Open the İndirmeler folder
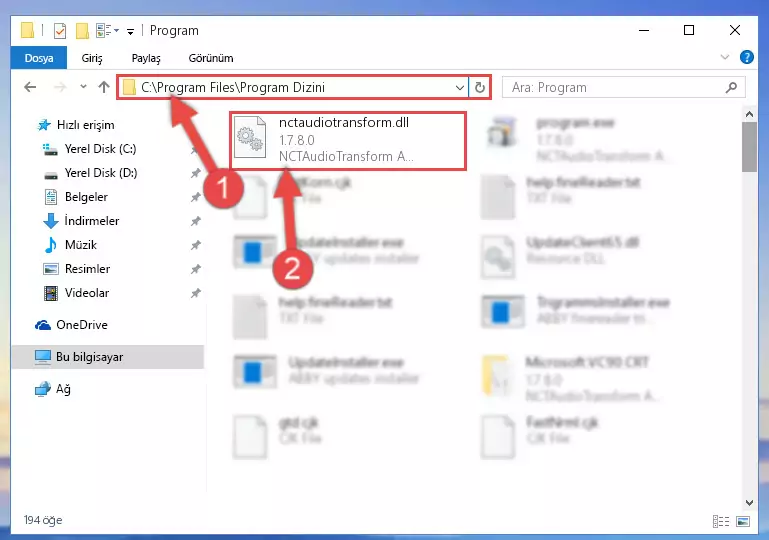769x540 pixels. (x=92, y=221)
